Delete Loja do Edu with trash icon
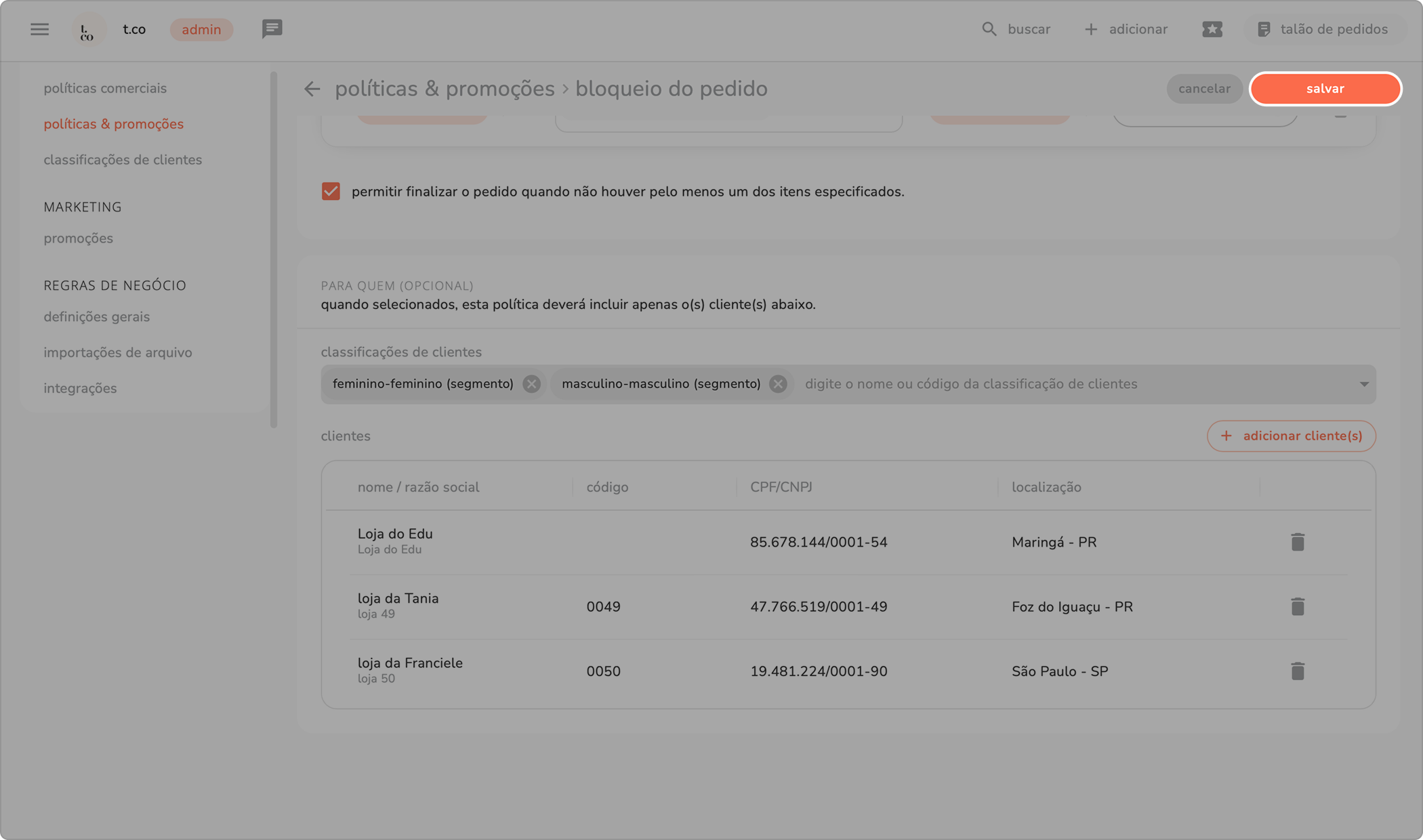Viewport: 1423px width, 840px height. click(x=1297, y=542)
